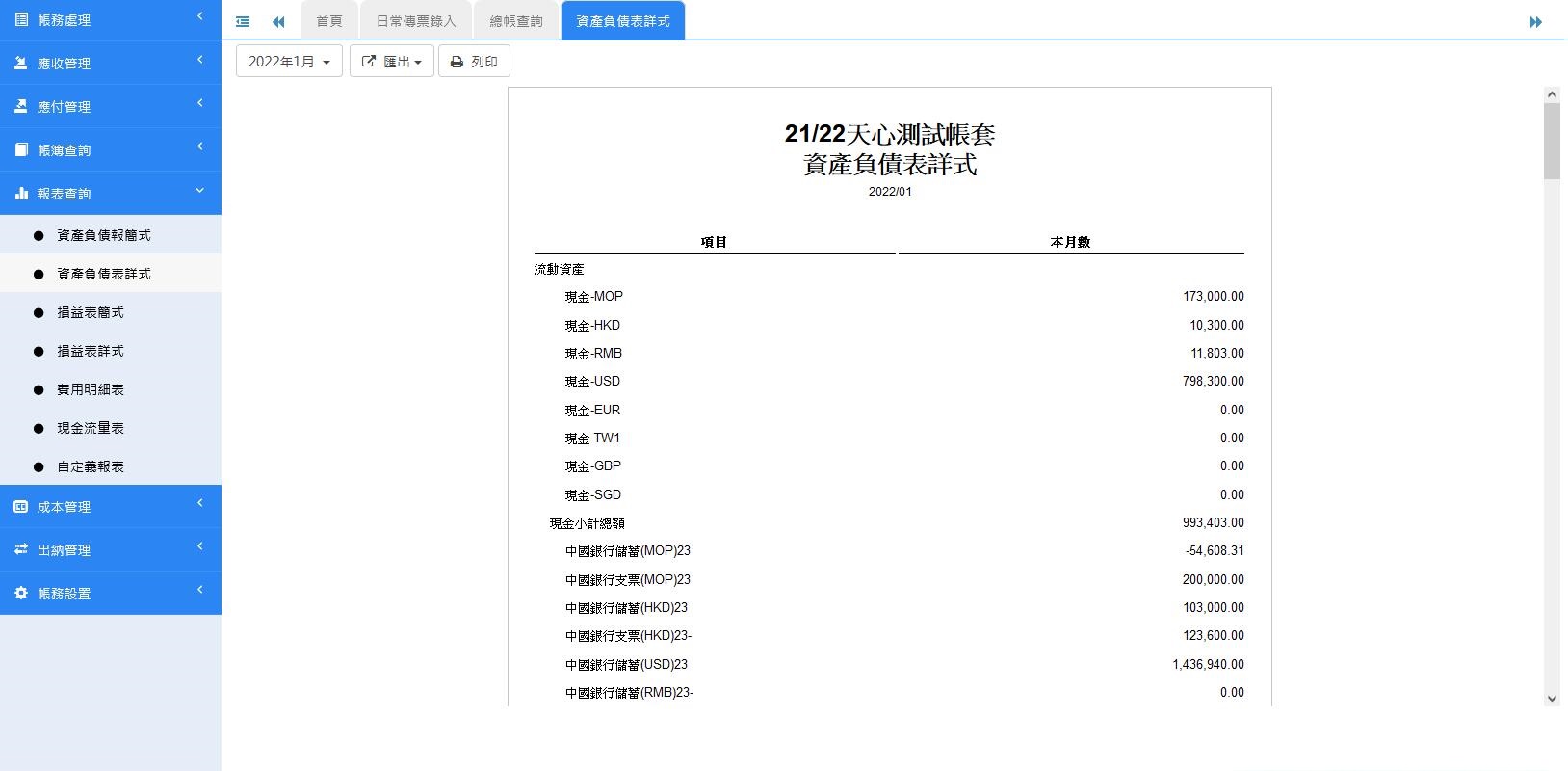Click the 中國銀行儲蓄(HKD)23 row label

[626, 608]
